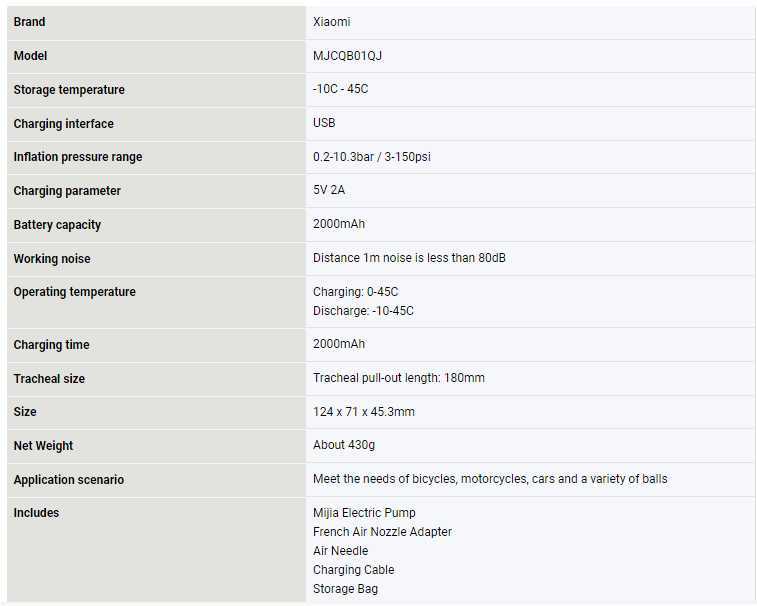Click the Charging interface row label
Image resolution: width=757 pixels, height=606 pixels.
[63, 124]
